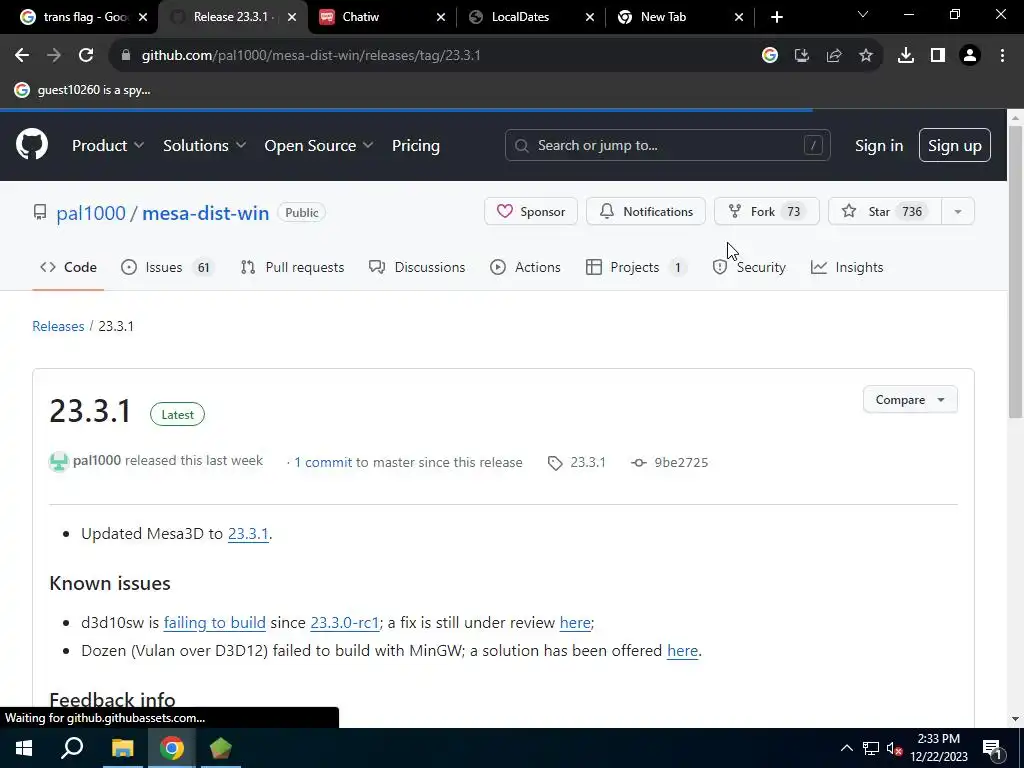Go back with the browser back arrow

point(22,56)
